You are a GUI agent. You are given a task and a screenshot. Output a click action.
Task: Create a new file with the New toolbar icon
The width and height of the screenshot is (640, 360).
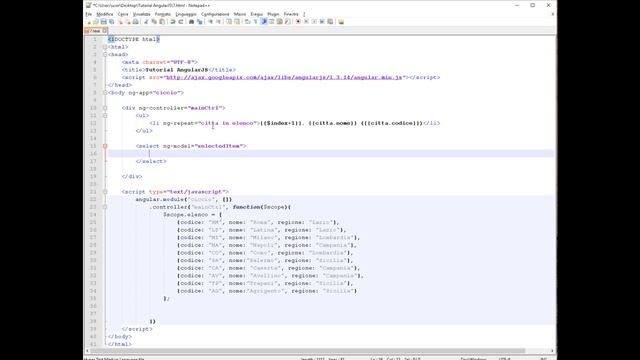pos(89,22)
